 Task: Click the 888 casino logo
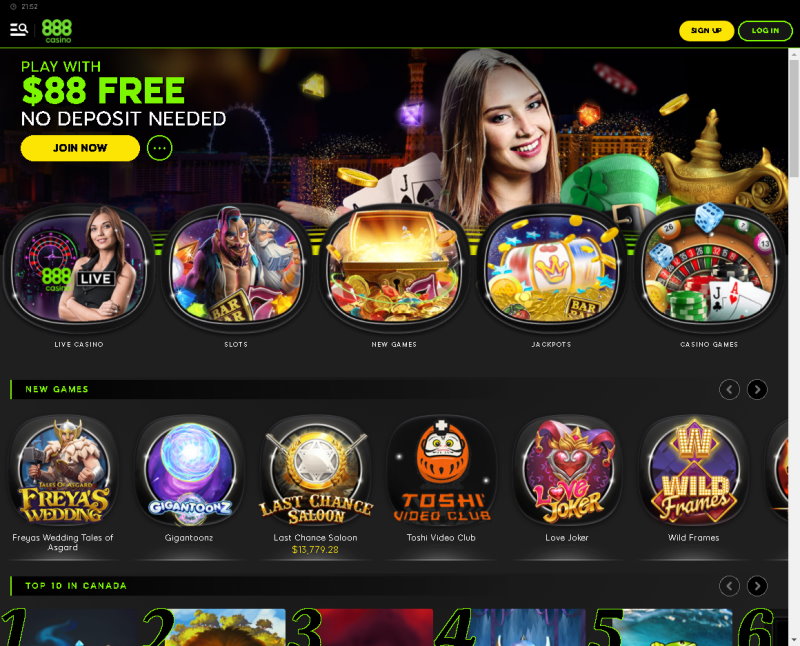57,31
